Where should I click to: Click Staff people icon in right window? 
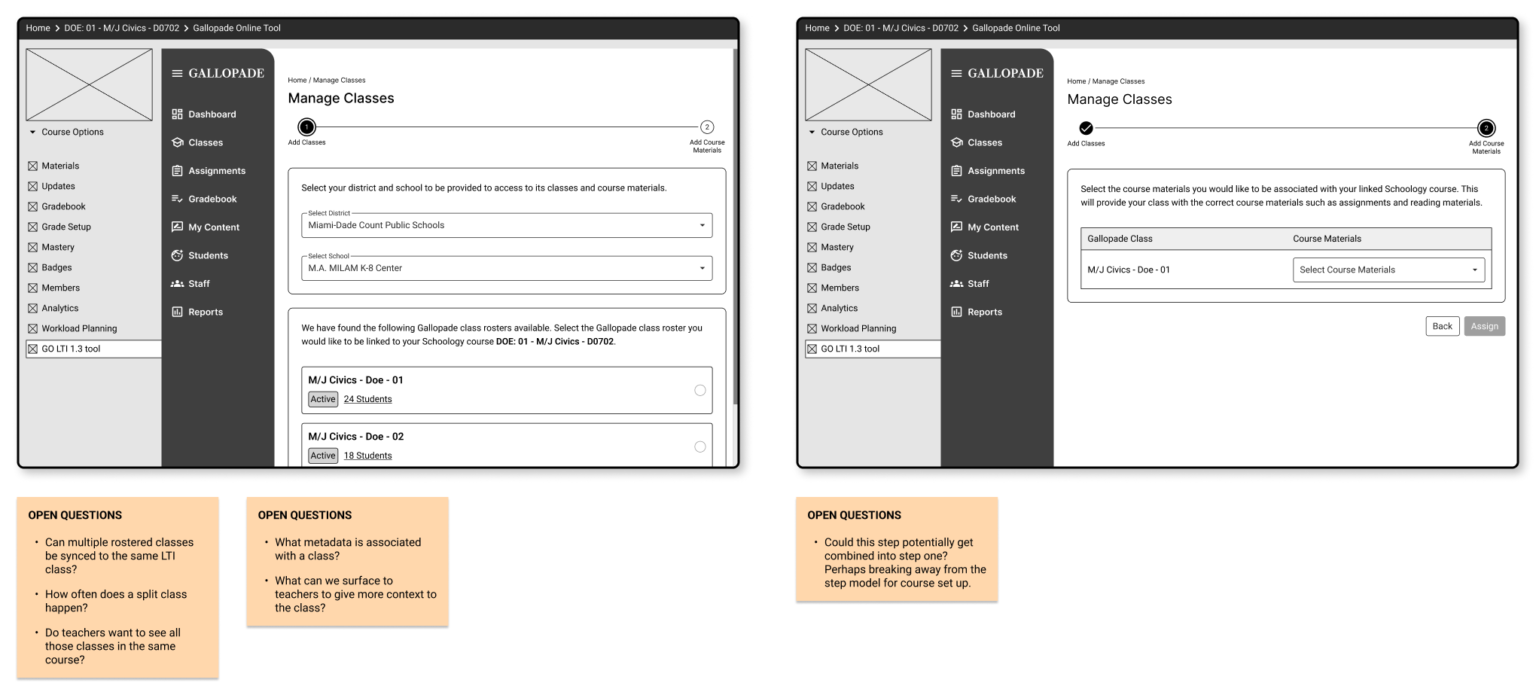[956, 283]
